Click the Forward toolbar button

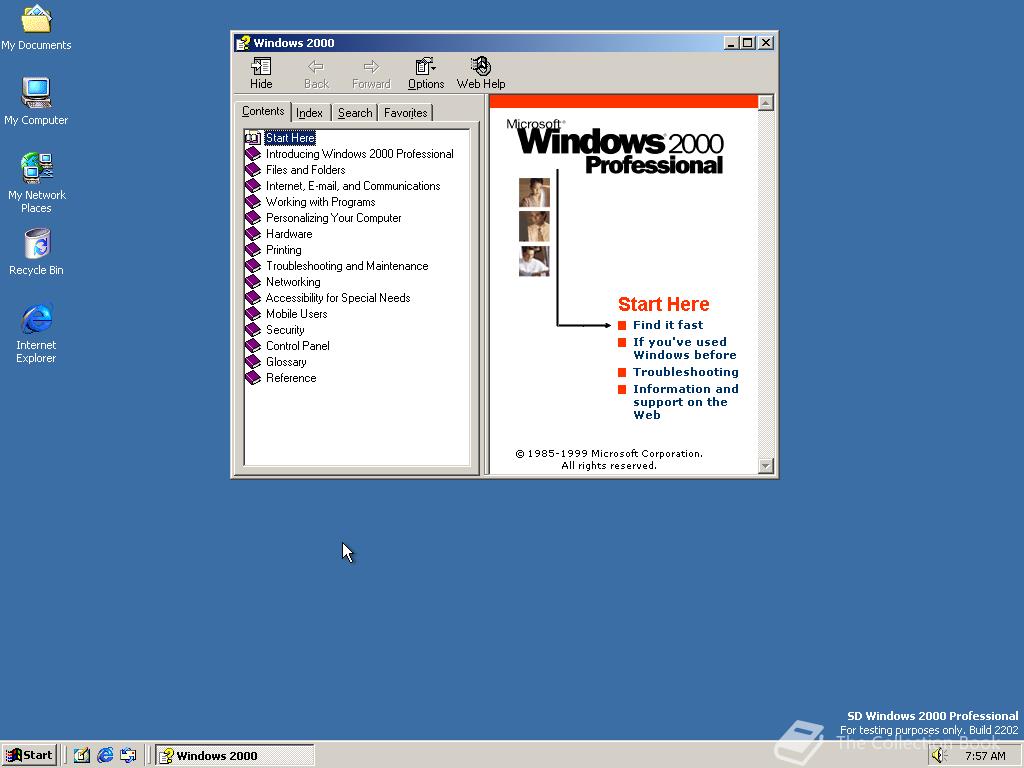[x=371, y=73]
